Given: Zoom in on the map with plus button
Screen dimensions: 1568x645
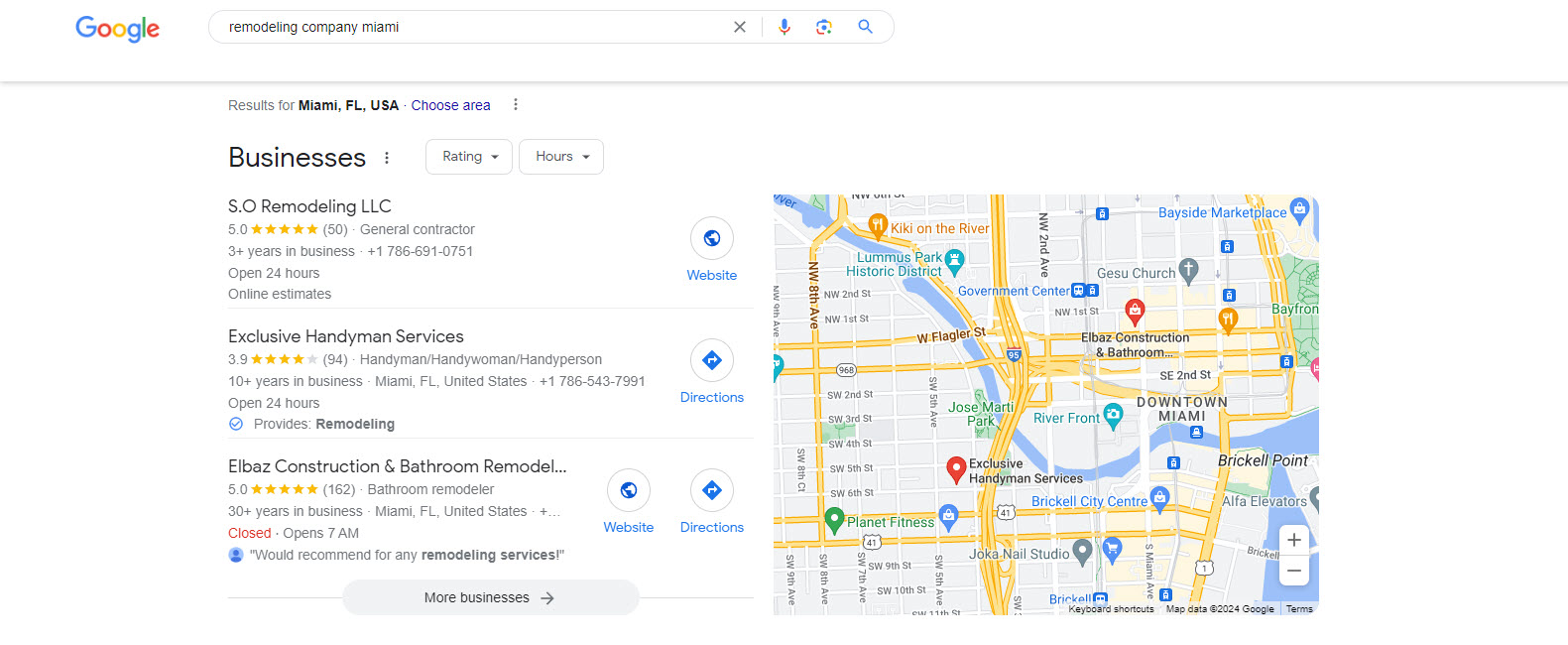Looking at the screenshot, I should click(1294, 540).
